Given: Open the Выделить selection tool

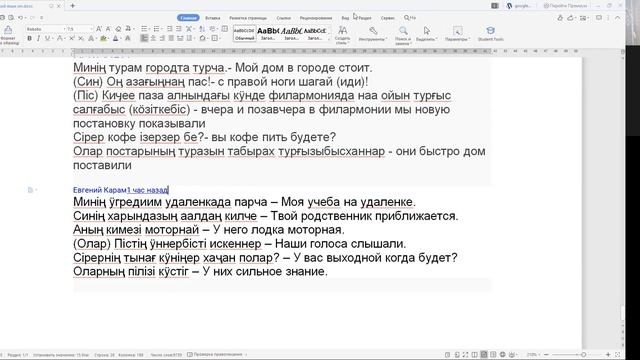Looking at the screenshot, I should pos(427,34).
